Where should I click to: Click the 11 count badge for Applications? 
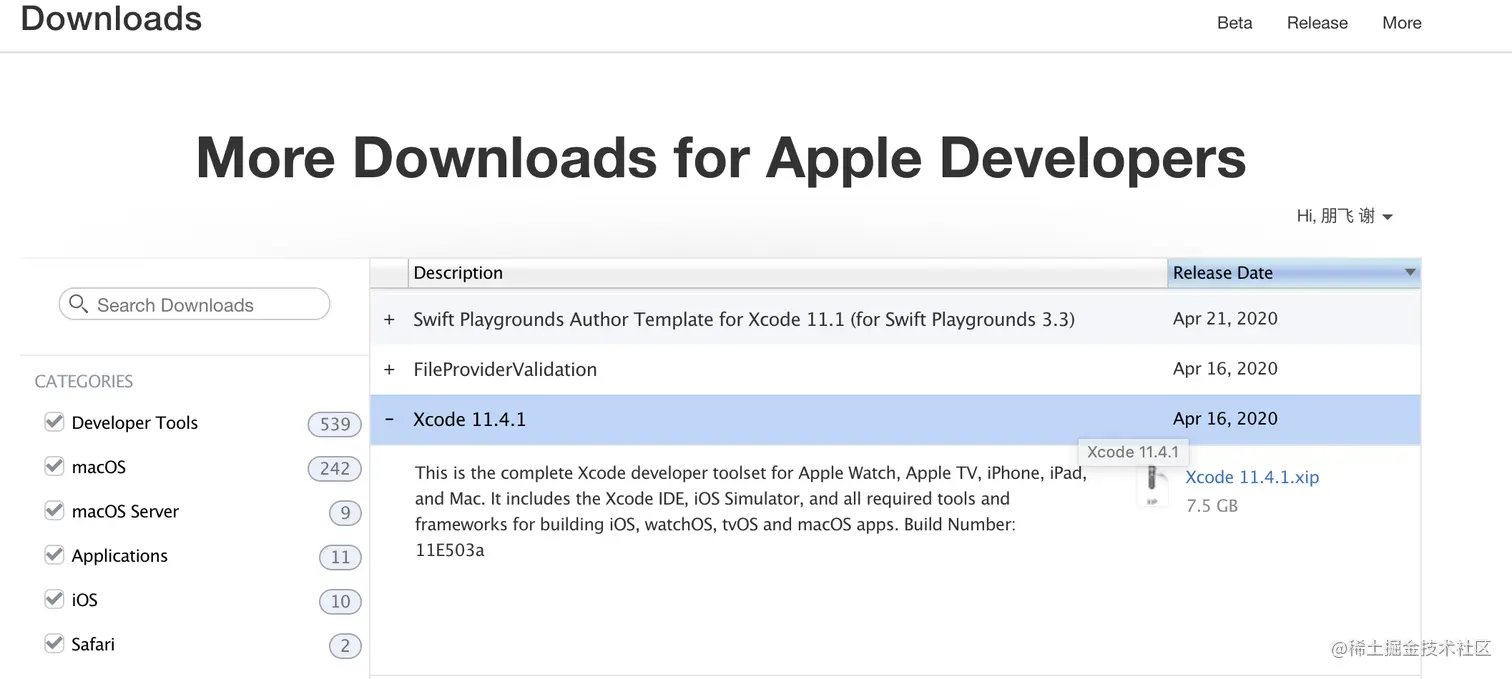340,557
